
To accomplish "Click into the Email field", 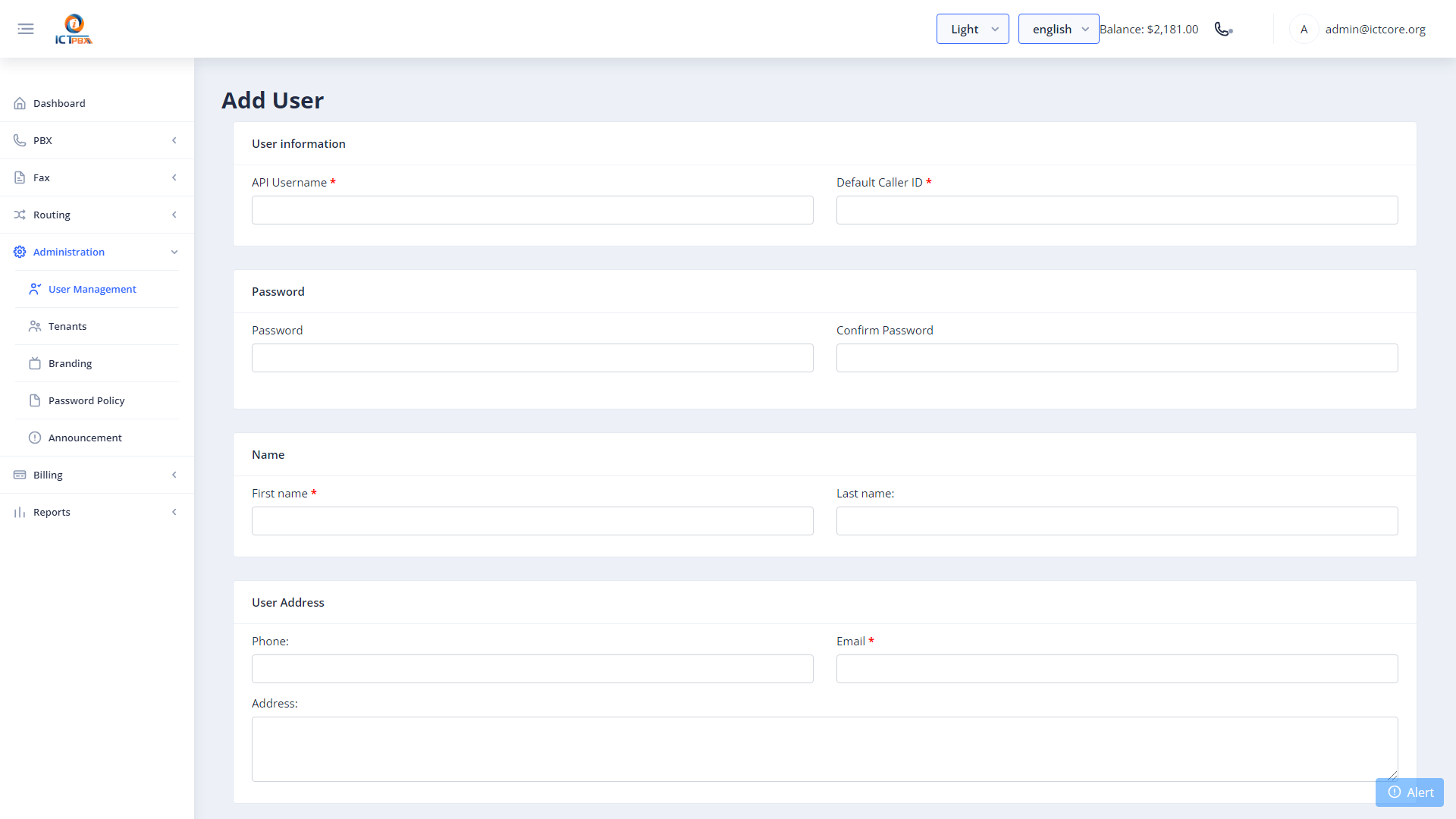I will (1117, 669).
